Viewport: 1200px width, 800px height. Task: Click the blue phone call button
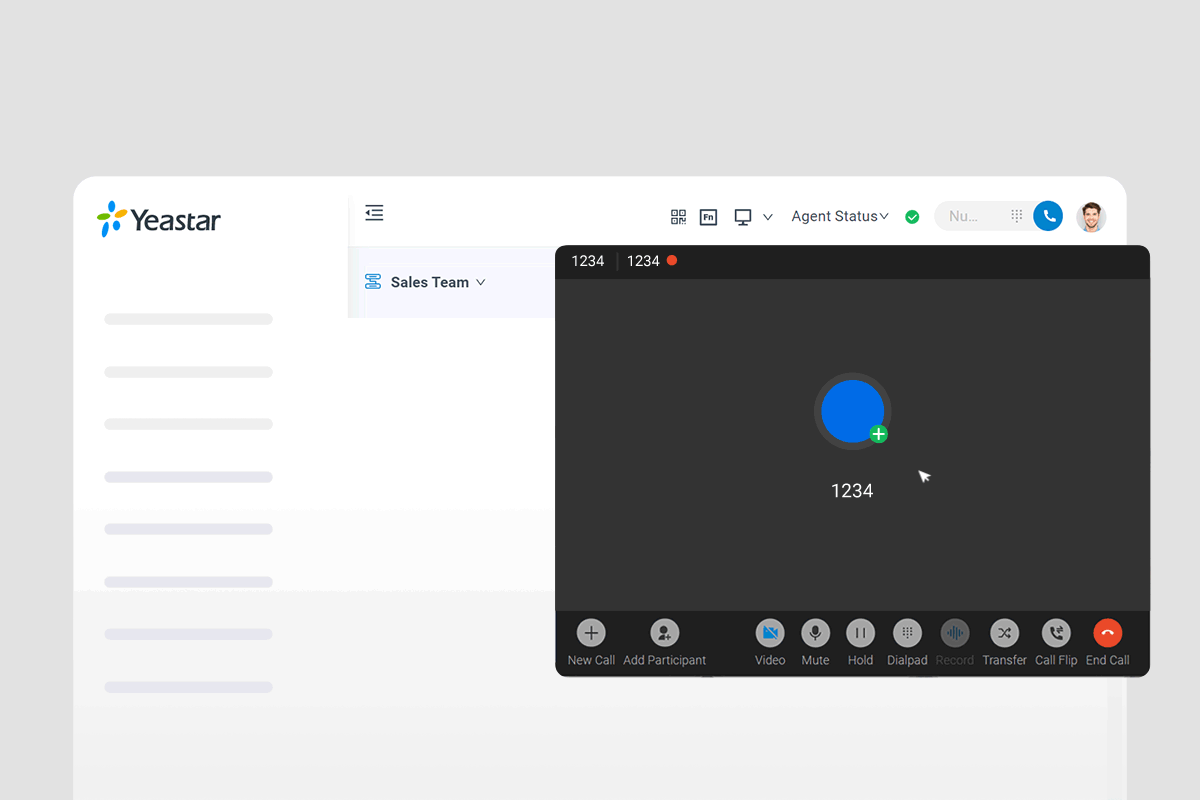[x=1048, y=216]
